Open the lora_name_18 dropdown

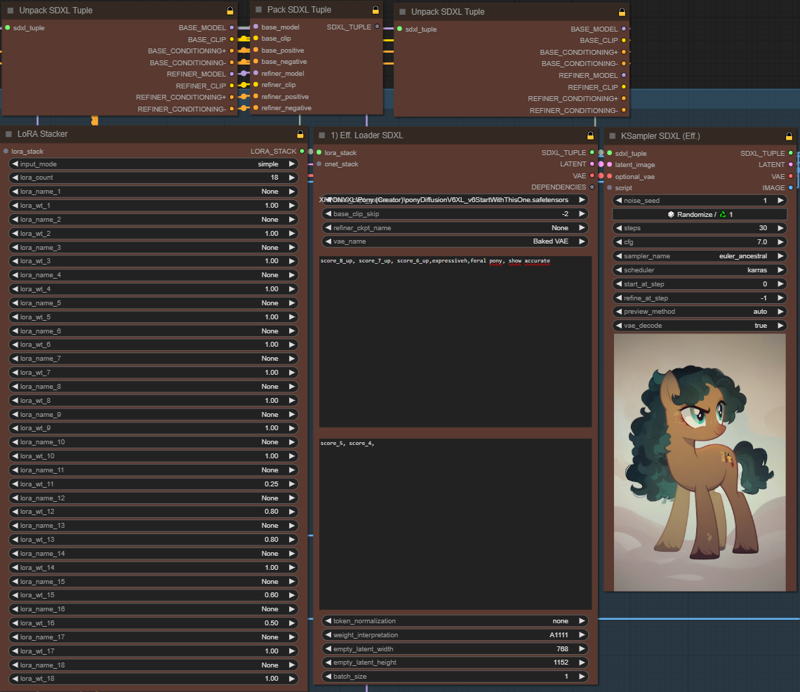click(x=154, y=665)
